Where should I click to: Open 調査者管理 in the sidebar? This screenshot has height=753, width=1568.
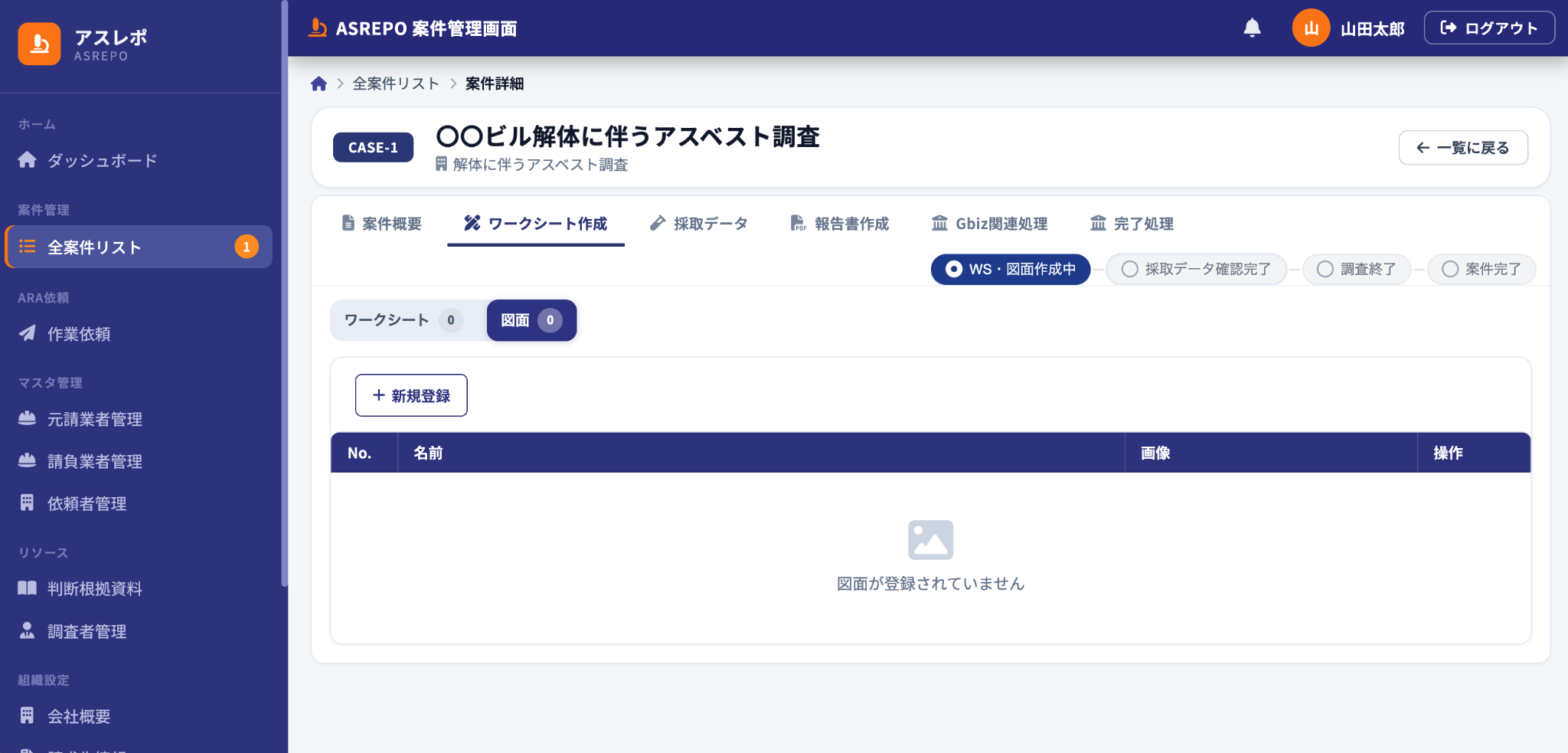click(x=138, y=631)
